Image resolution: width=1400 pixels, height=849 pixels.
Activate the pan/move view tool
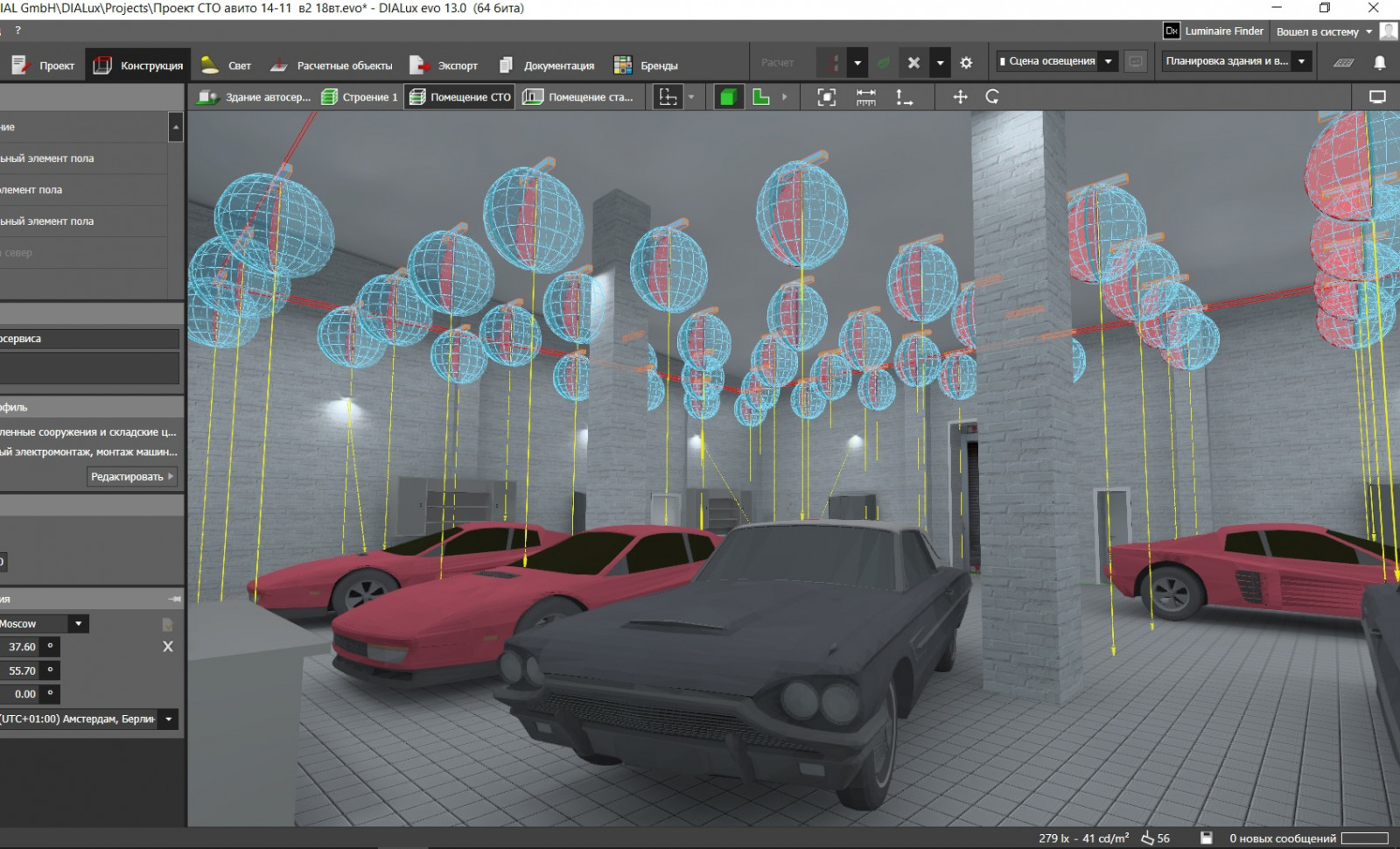point(960,97)
